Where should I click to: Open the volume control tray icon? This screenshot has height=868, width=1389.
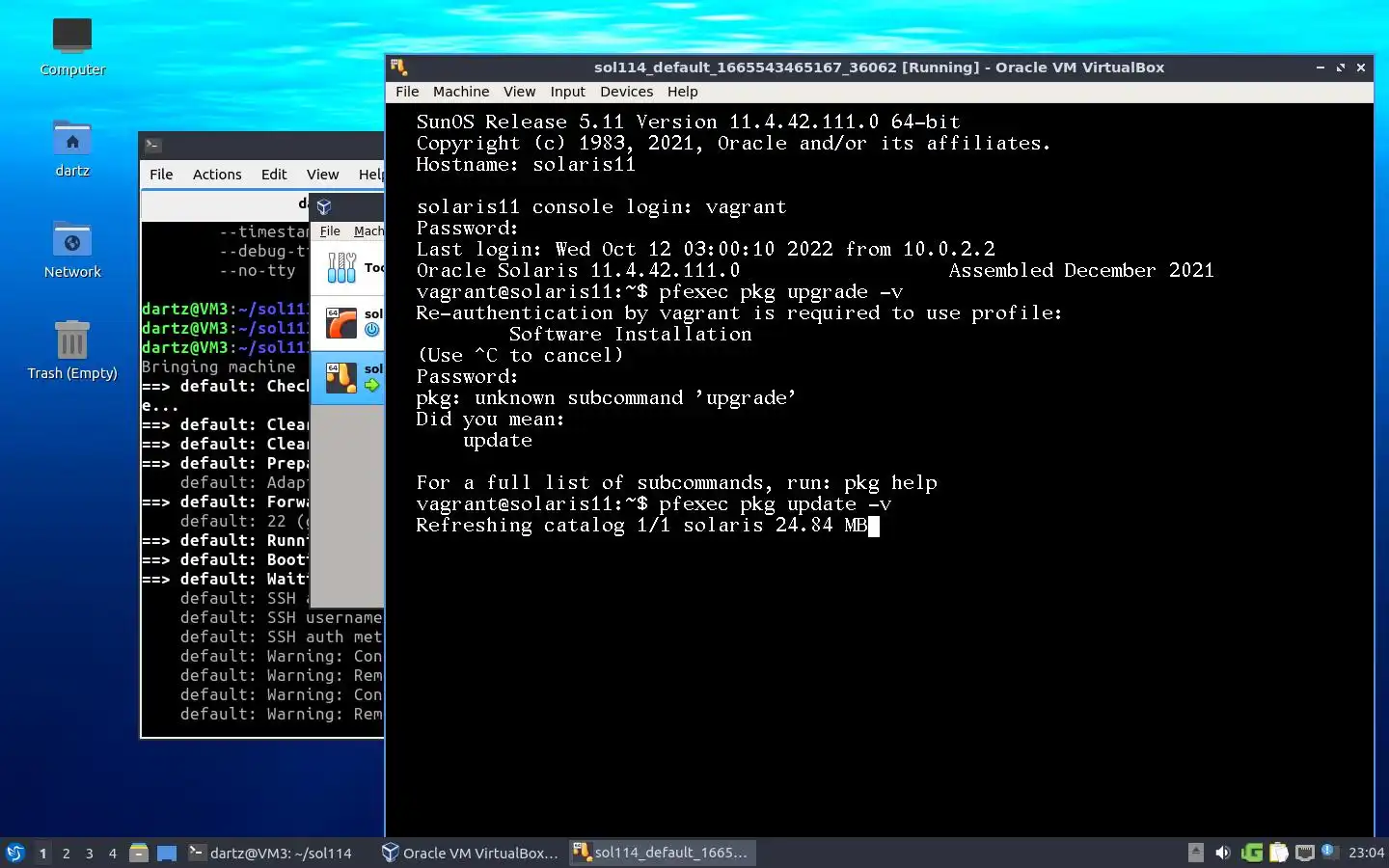click(x=1223, y=853)
